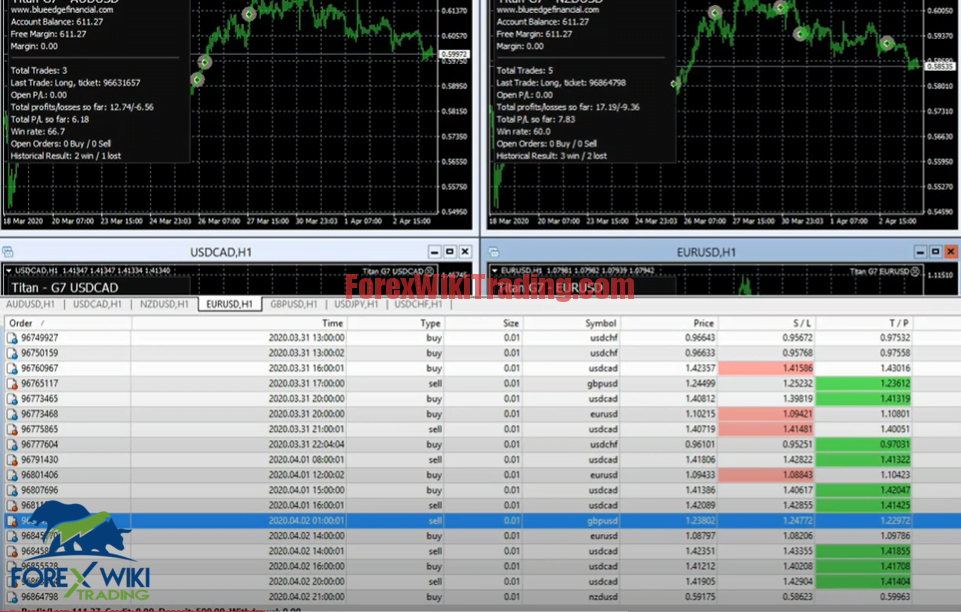Click the order icon for ticket 96801406
Viewport: 961px width, 612px height.
12,475
